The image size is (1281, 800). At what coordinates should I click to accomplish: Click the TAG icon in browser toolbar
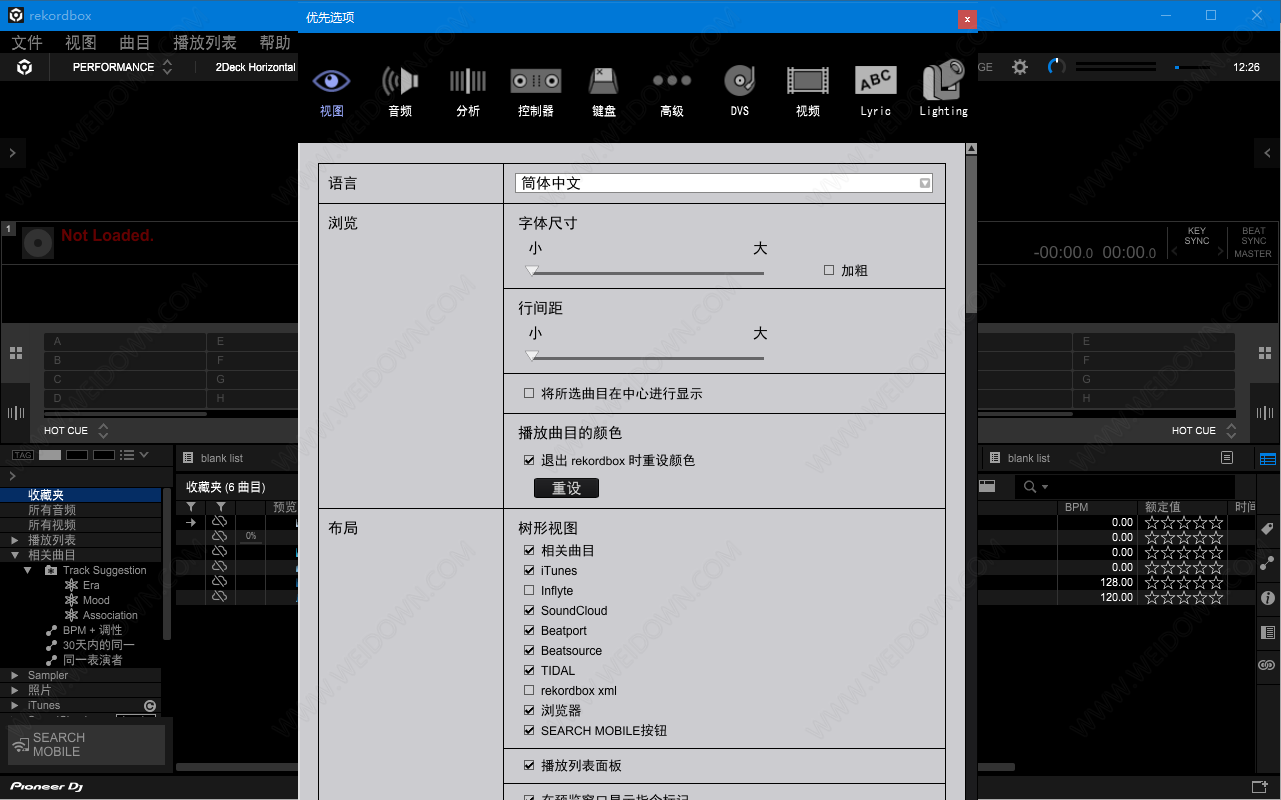[22, 455]
